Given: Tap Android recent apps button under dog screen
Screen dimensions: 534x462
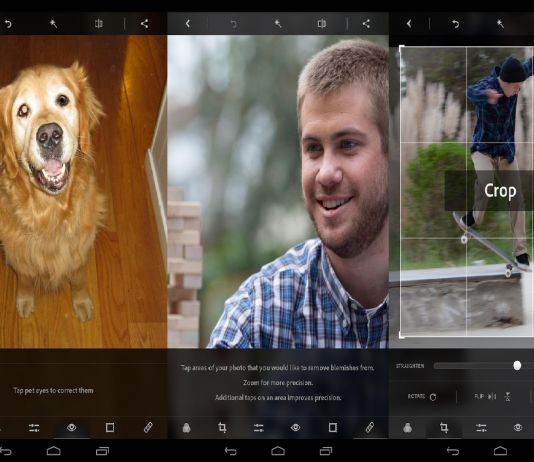Looking at the screenshot, I should 103,451.
